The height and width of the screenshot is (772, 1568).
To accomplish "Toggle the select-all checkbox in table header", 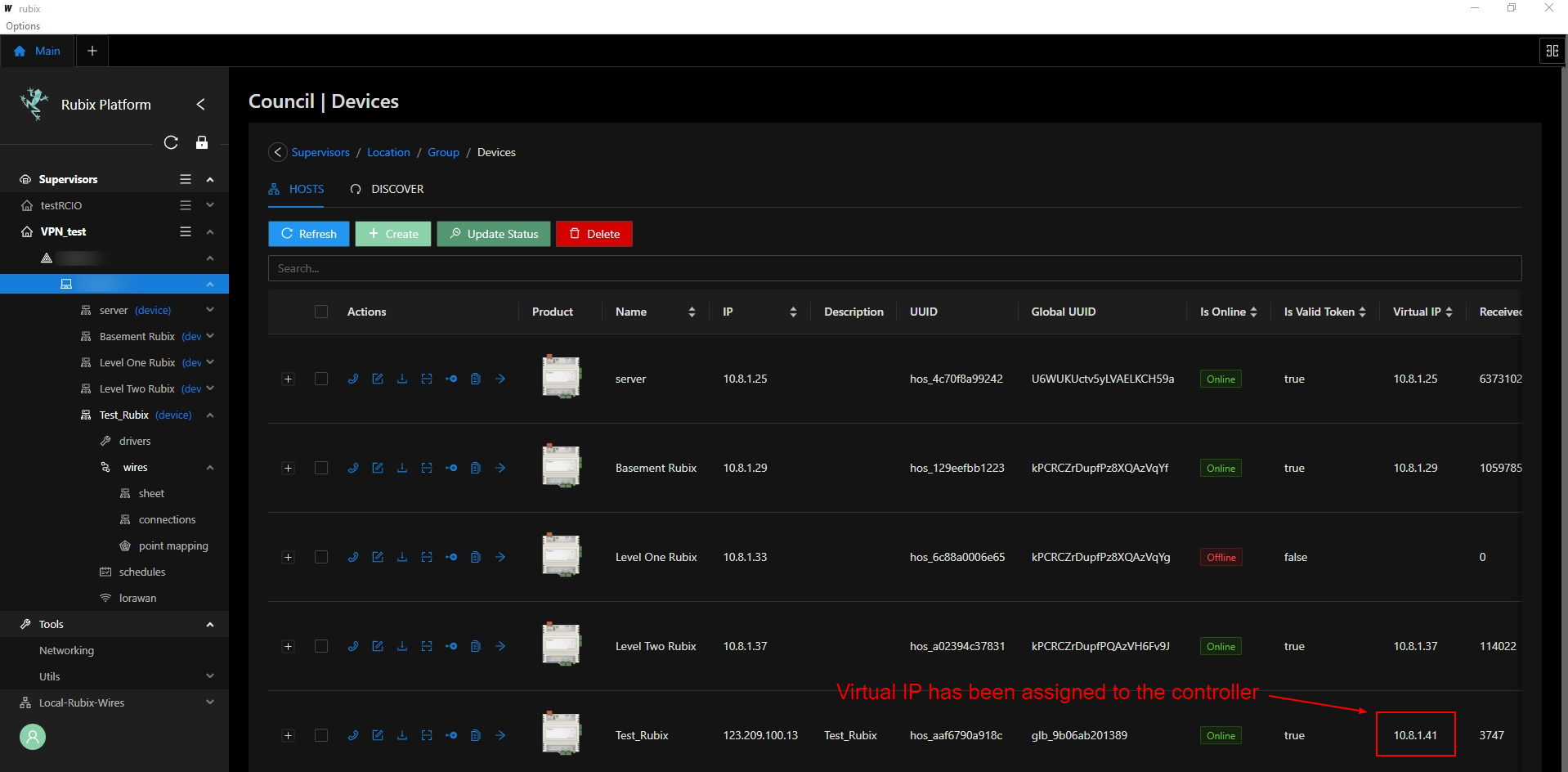I will (321, 312).
